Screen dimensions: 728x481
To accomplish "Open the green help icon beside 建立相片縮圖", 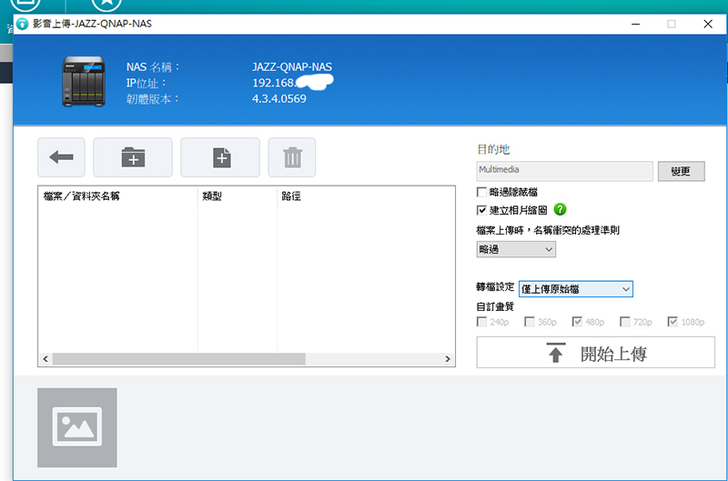I will (560, 209).
